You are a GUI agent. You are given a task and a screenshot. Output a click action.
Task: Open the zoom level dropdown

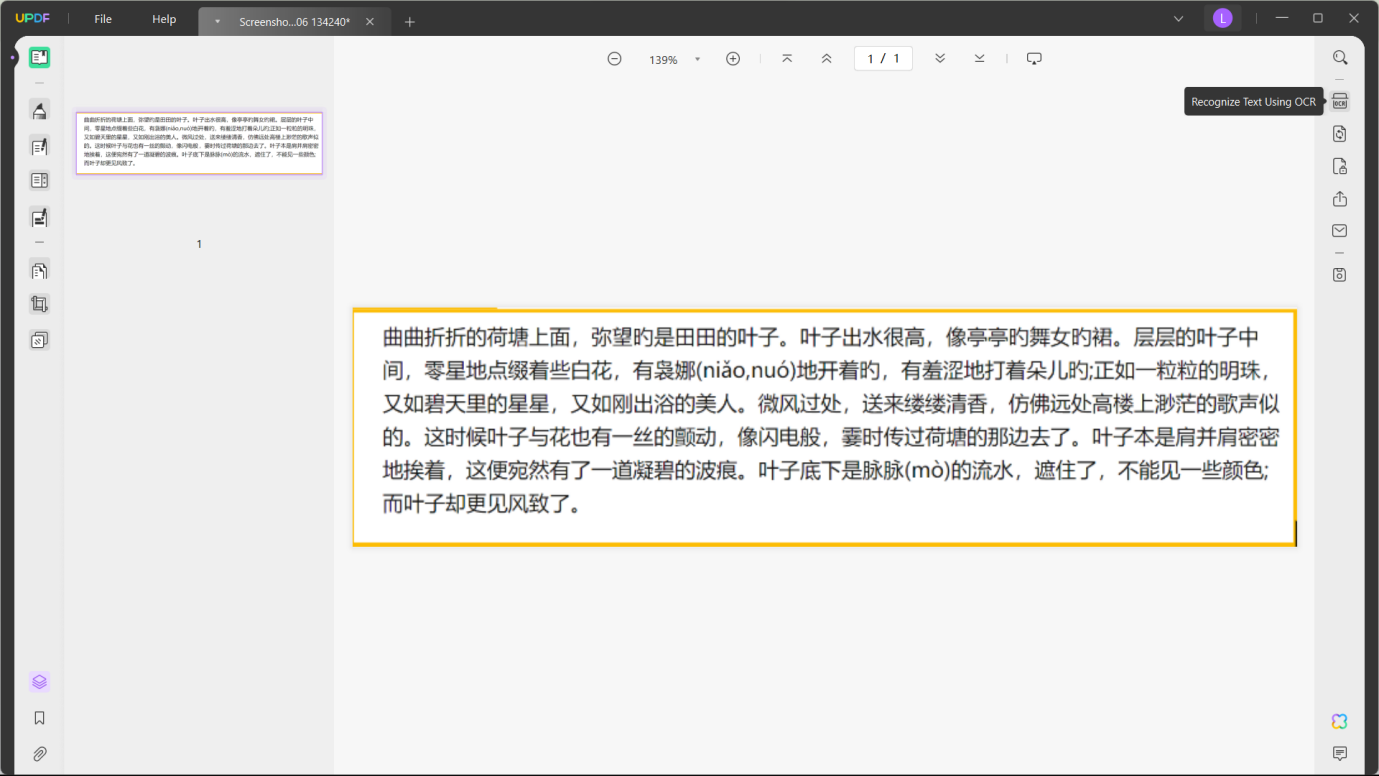[x=697, y=58]
